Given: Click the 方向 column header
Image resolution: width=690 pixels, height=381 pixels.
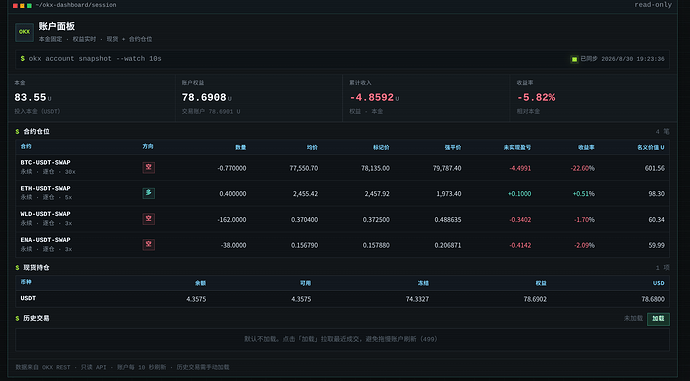Looking at the screenshot, I should tap(148, 147).
